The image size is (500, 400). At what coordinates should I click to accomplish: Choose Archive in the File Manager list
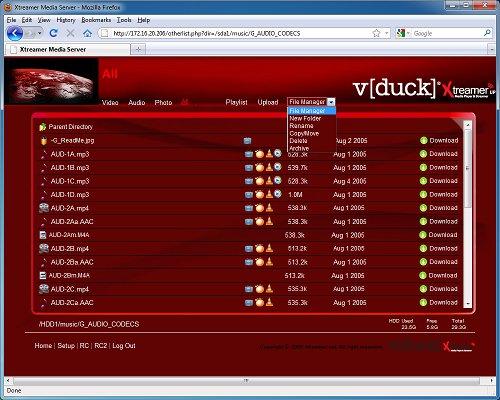[x=299, y=148]
